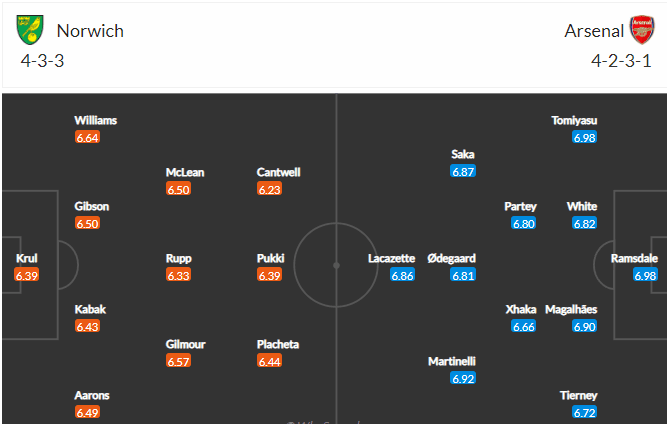Select Williams in Norwich defence
Screen dimensions: 667x424
pos(96,120)
